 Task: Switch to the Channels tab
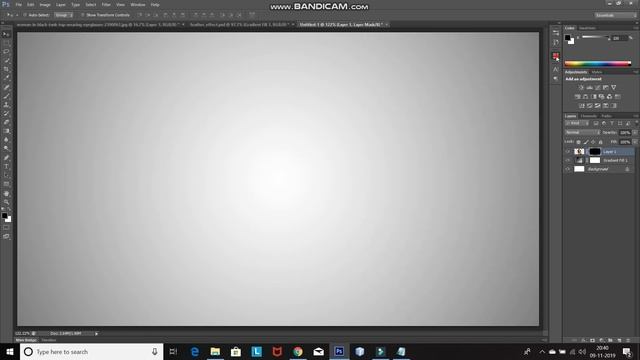(588, 116)
